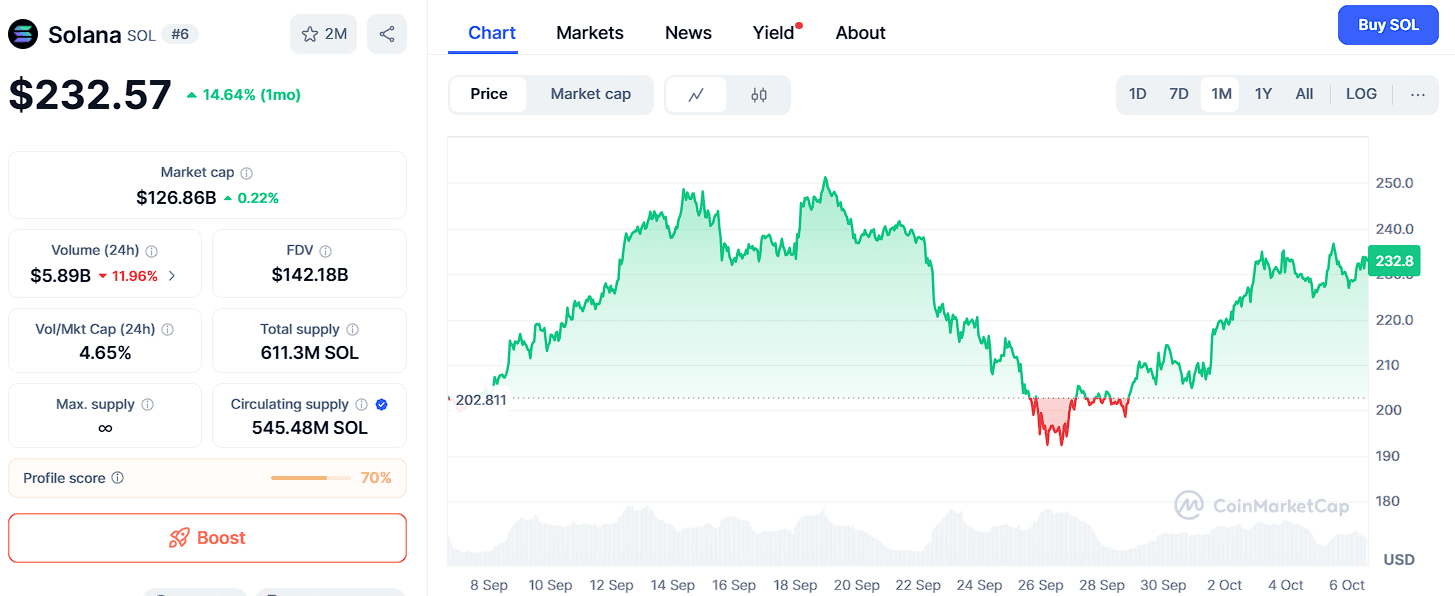This screenshot has height=596, width=1455.
Task: Click the Profile score info icon
Action: click(118, 478)
